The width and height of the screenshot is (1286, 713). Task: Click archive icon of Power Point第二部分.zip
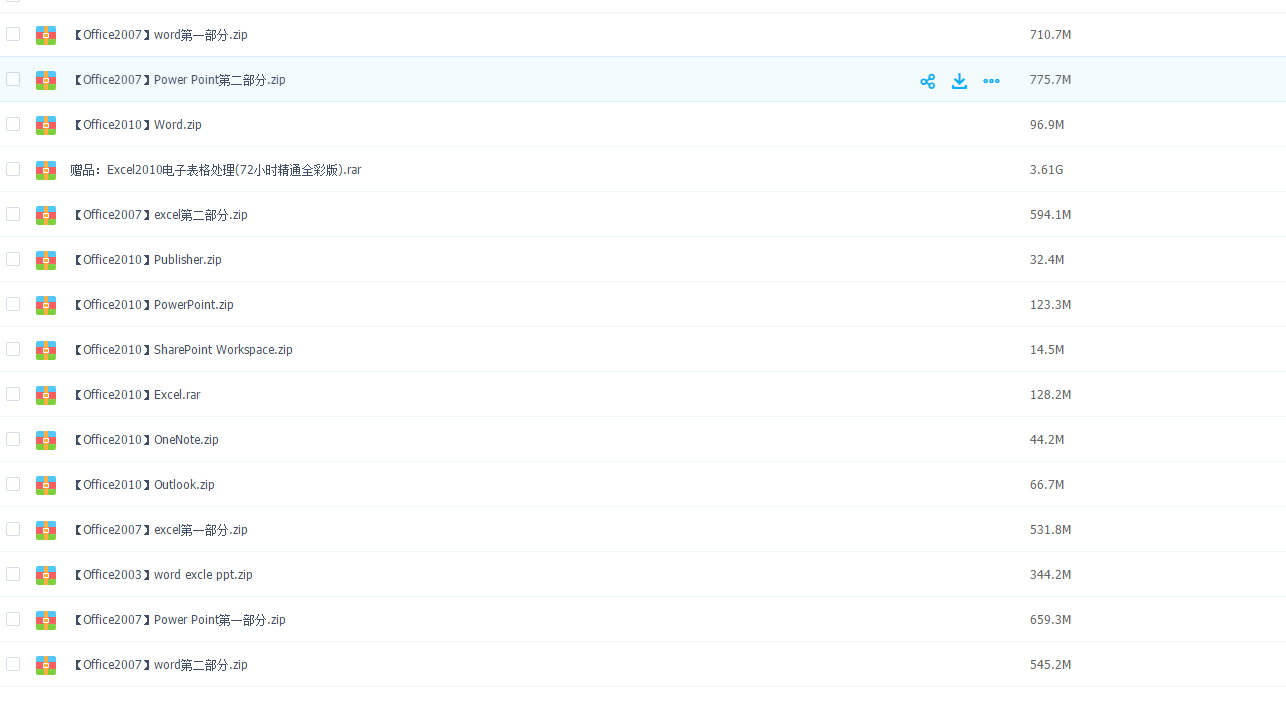[46, 80]
